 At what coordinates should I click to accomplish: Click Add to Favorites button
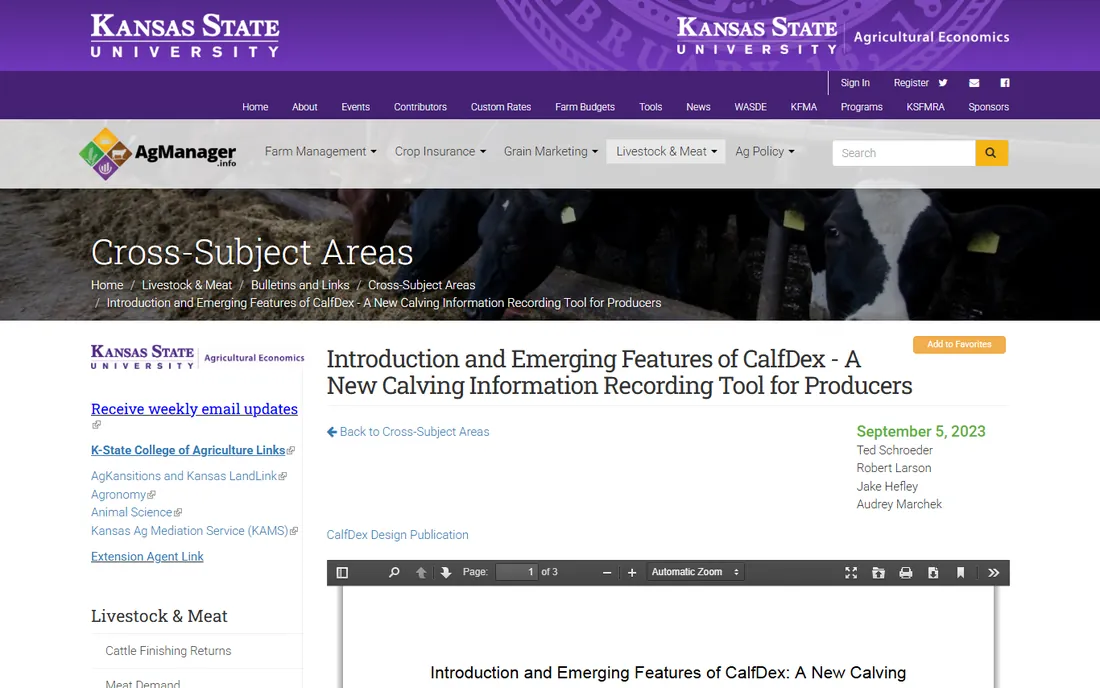[959, 344]
